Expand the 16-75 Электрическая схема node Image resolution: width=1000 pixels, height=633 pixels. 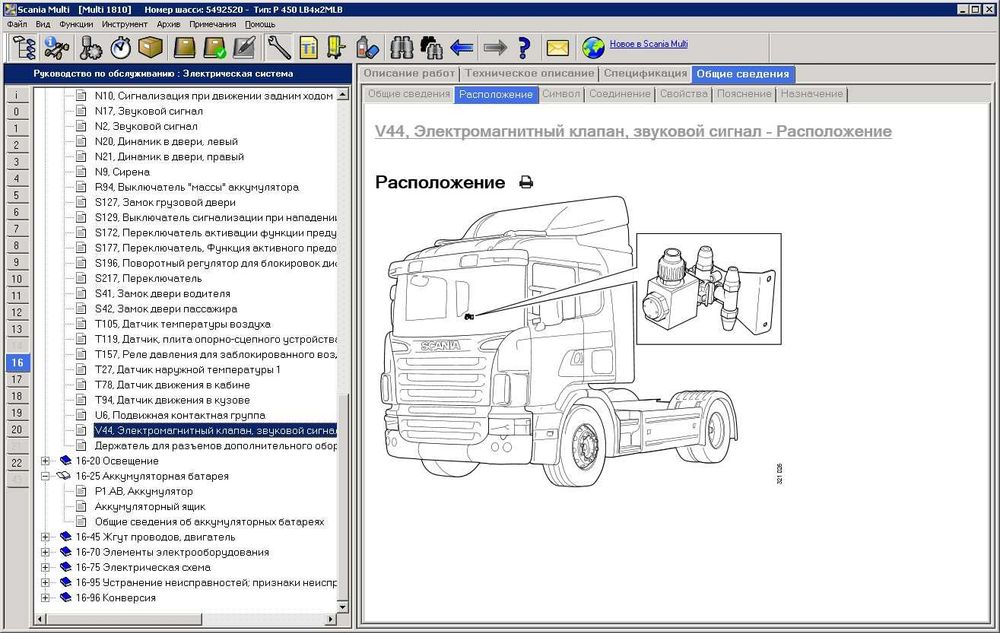pyautogui.click(x=46, y=568)
